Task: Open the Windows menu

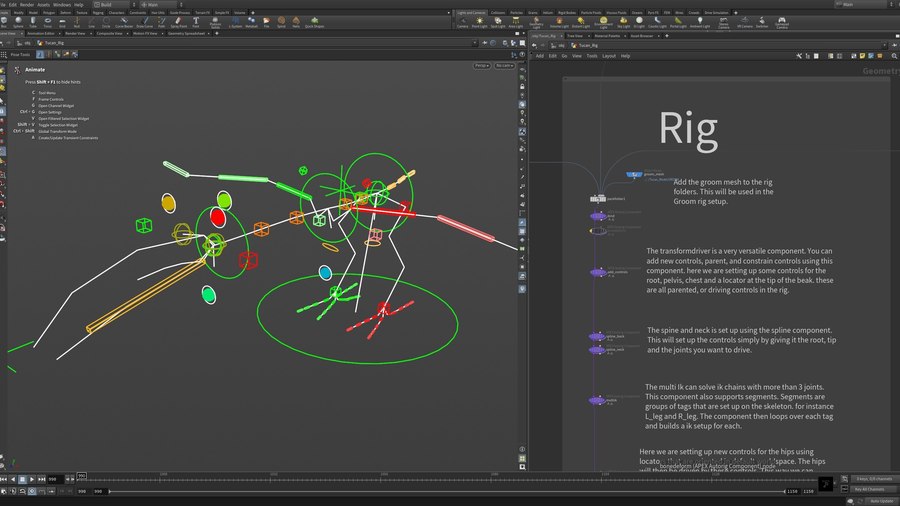Action: pos(62,5)
